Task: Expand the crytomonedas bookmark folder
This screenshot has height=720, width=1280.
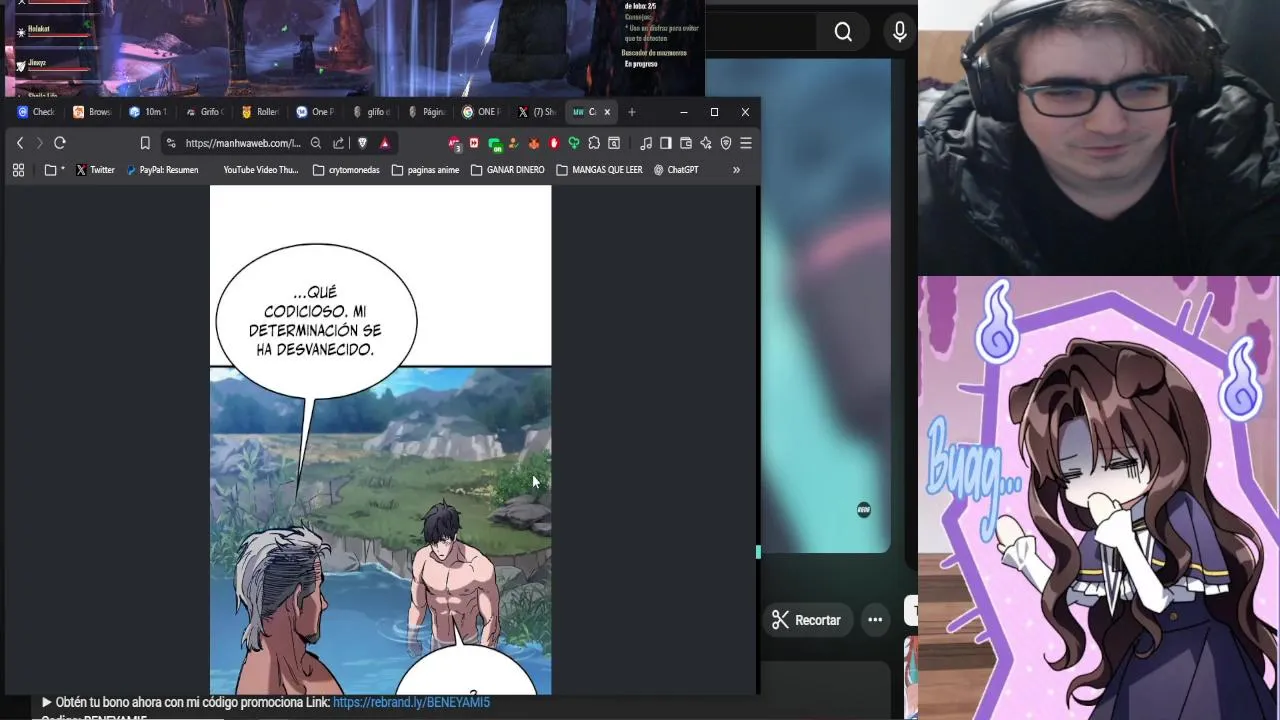Action: click(x=346, y=170)
